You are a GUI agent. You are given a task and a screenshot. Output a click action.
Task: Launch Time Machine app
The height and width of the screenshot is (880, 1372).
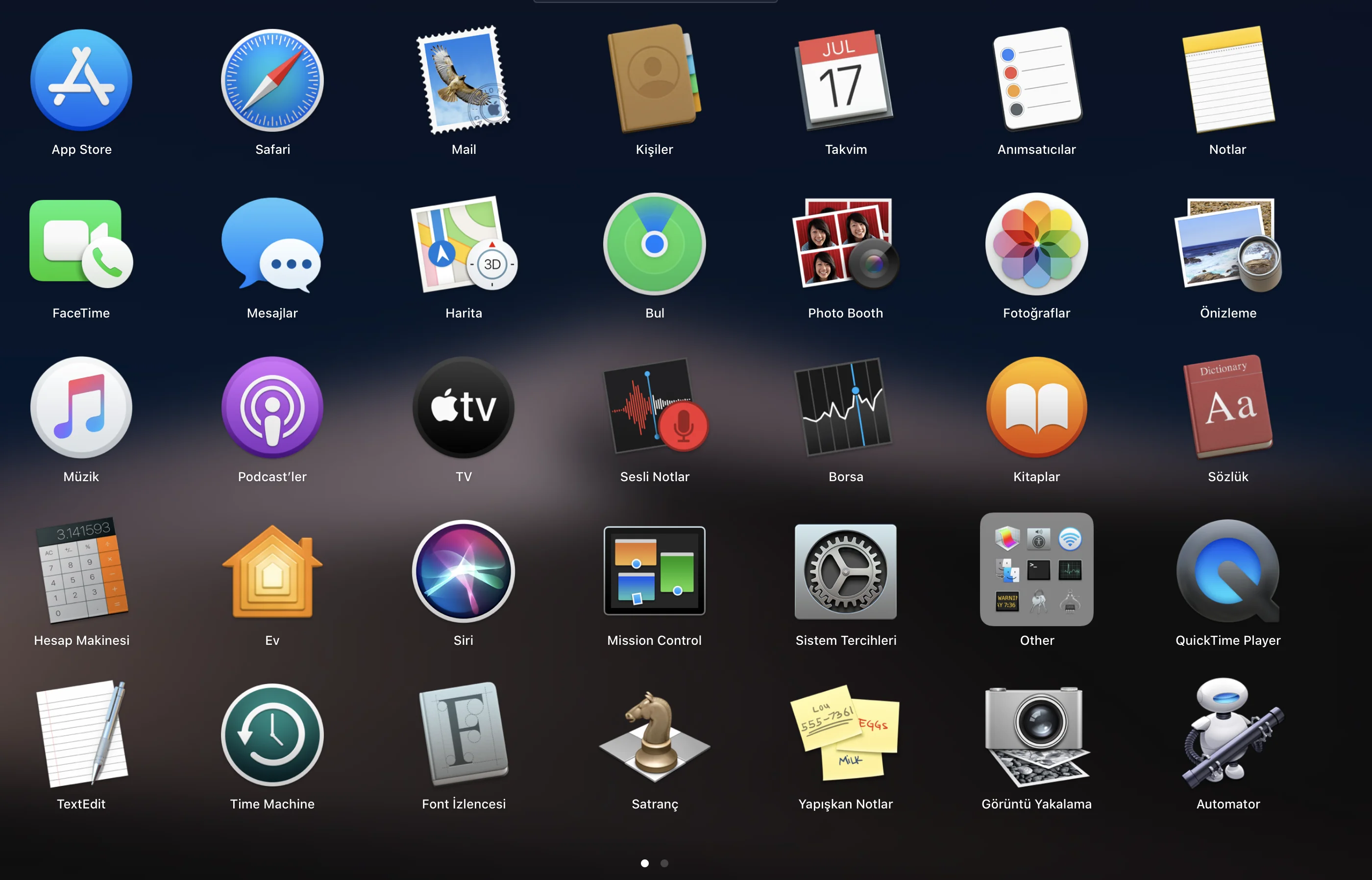[272, 734]
